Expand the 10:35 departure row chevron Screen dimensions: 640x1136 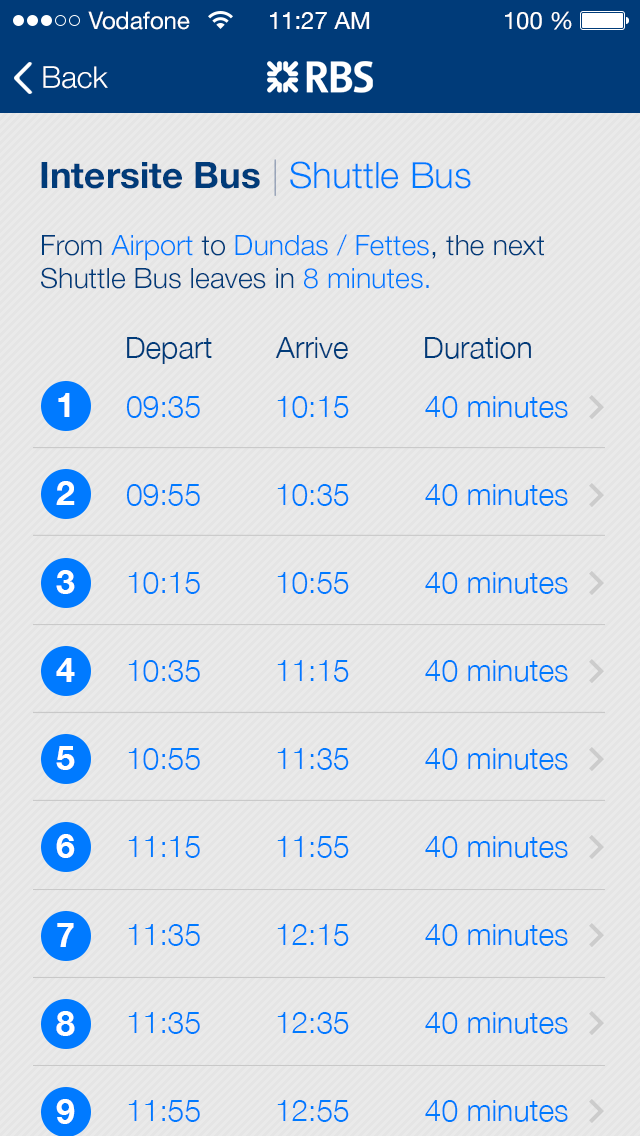pos(596,671)
